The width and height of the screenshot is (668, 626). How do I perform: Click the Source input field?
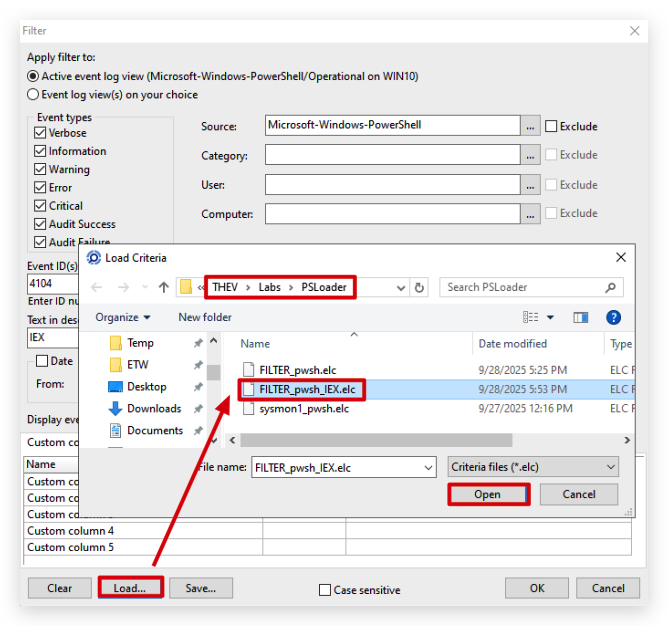click(x=392, y=125)
